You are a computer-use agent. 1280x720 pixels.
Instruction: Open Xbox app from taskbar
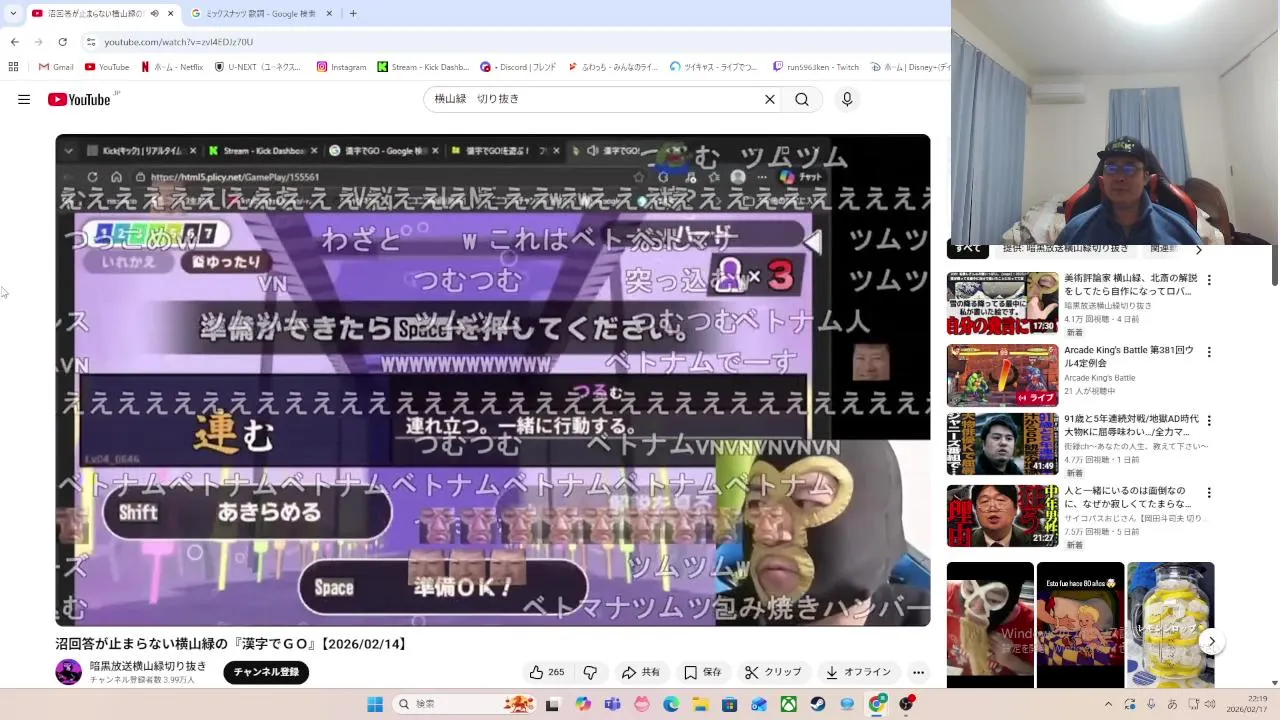pyautogui.click(x=789, y=704)
